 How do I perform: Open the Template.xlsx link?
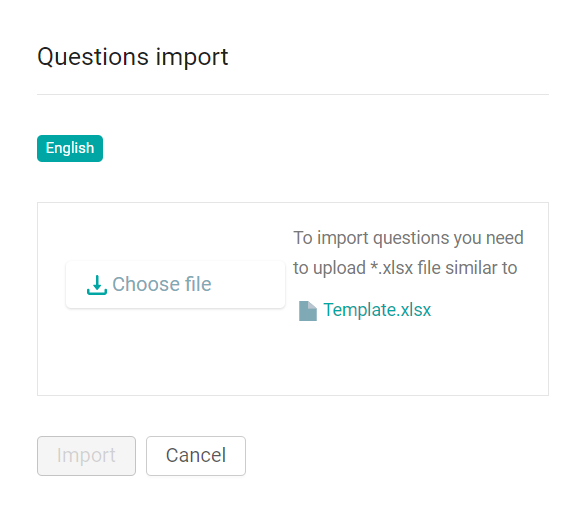click(x=377, y=310)
